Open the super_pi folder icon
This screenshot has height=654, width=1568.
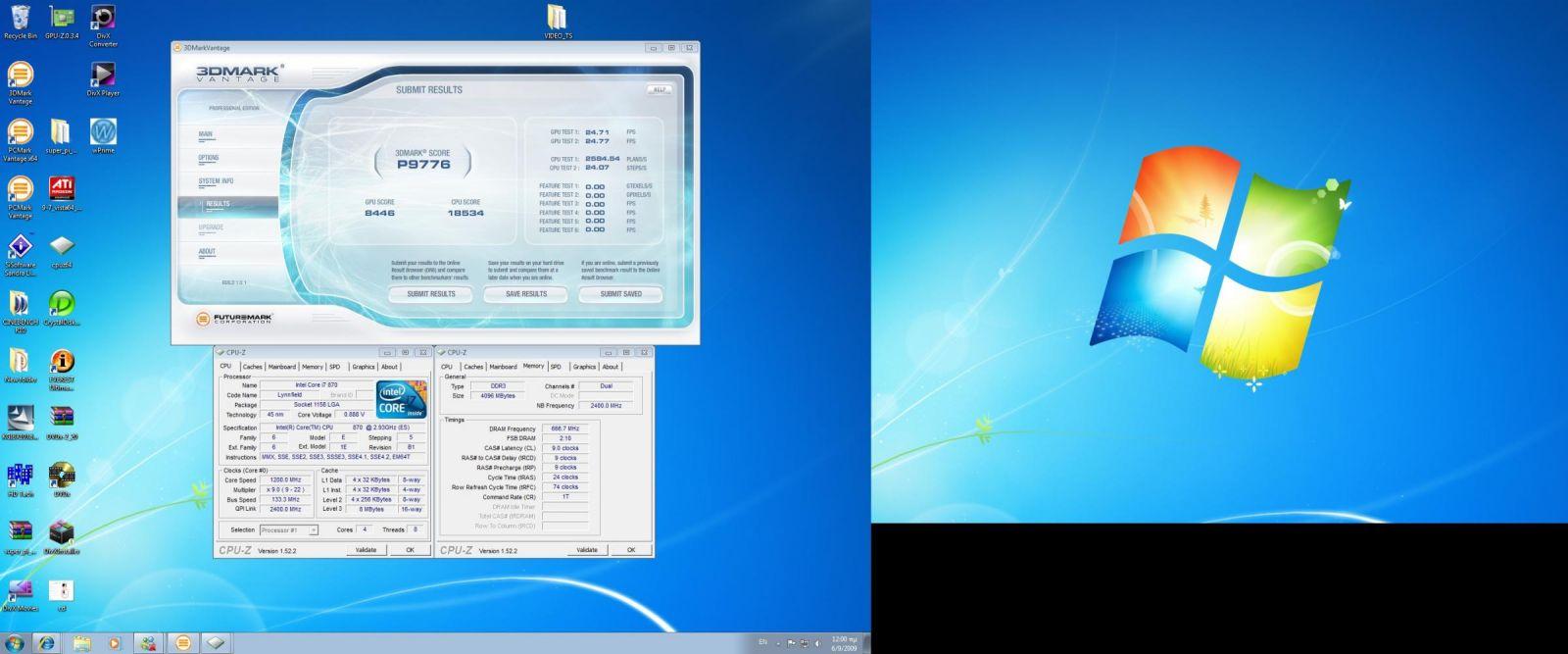pos(61,137)
